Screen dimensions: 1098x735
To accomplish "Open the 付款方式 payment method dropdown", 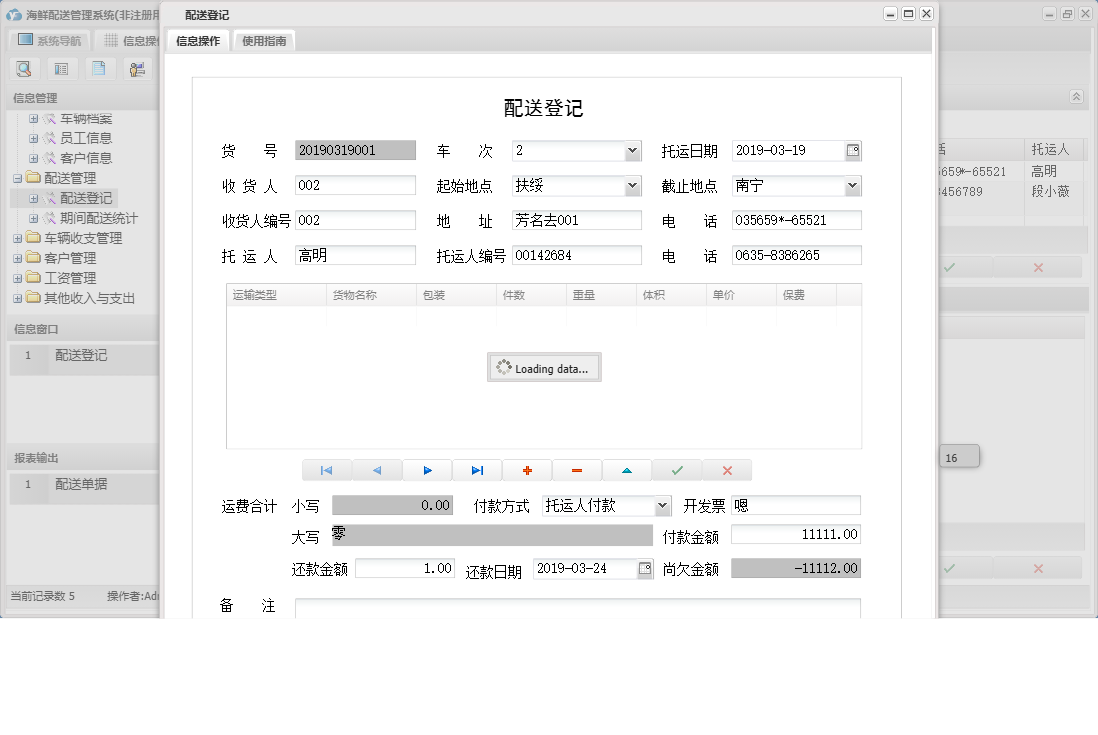I will [x=660, y=505].
